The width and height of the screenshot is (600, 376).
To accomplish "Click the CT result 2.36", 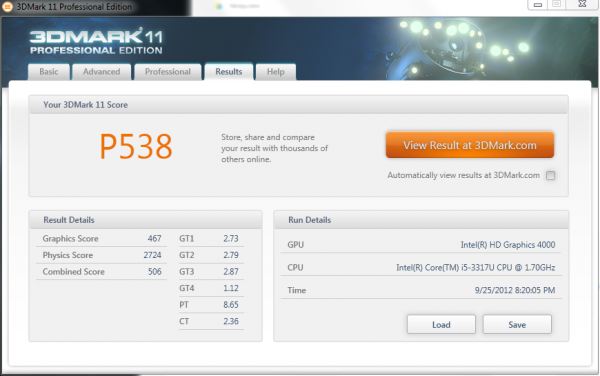I will [231, 321].
